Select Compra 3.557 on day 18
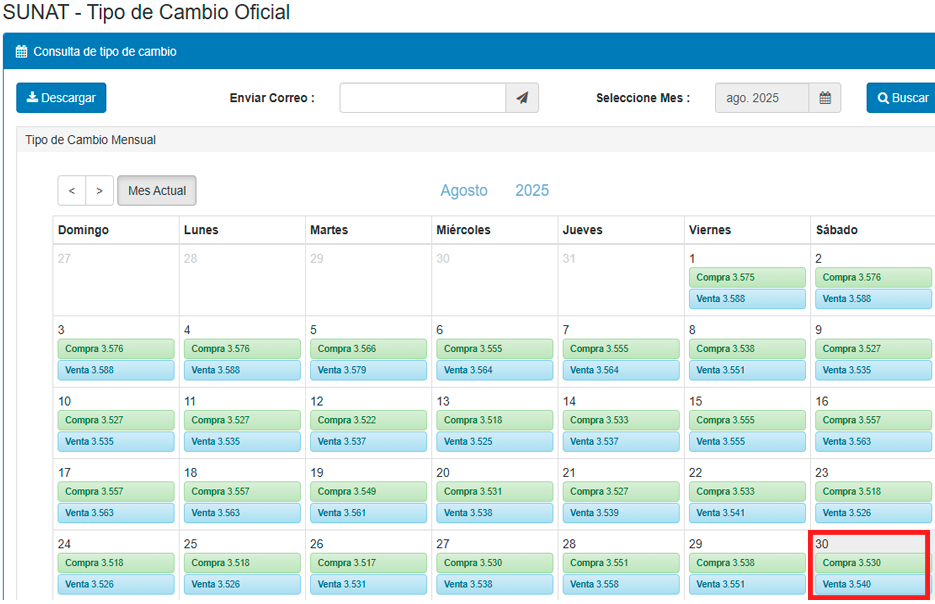This screenshot has width=935, height=604. click(242, 492)
